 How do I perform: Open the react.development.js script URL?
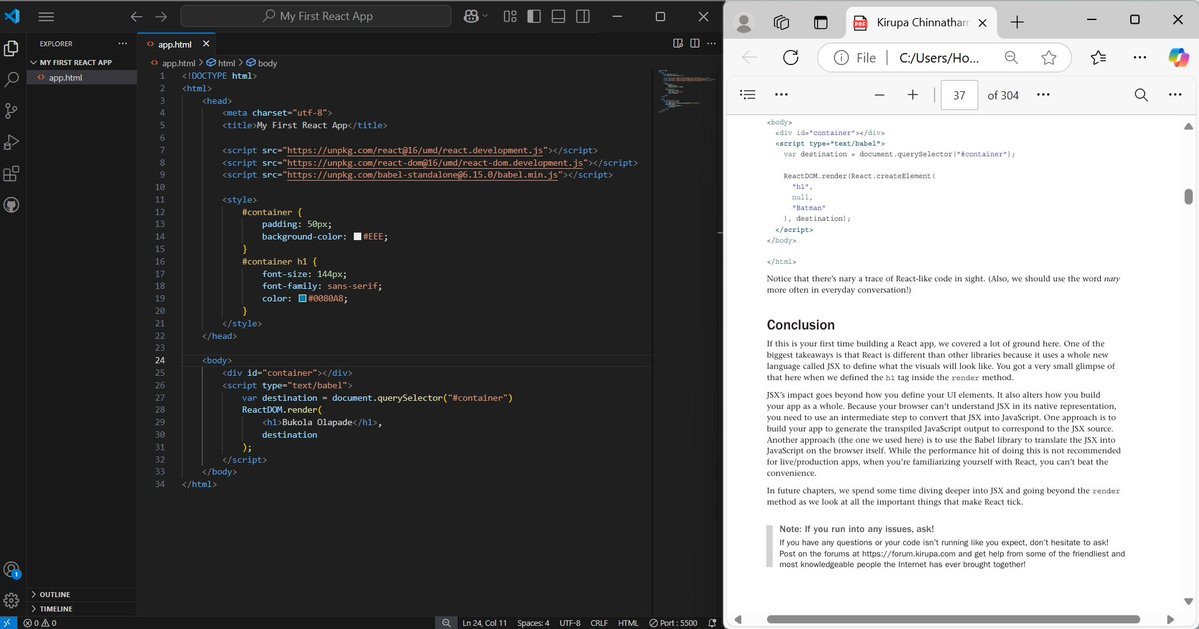(415, 151)
